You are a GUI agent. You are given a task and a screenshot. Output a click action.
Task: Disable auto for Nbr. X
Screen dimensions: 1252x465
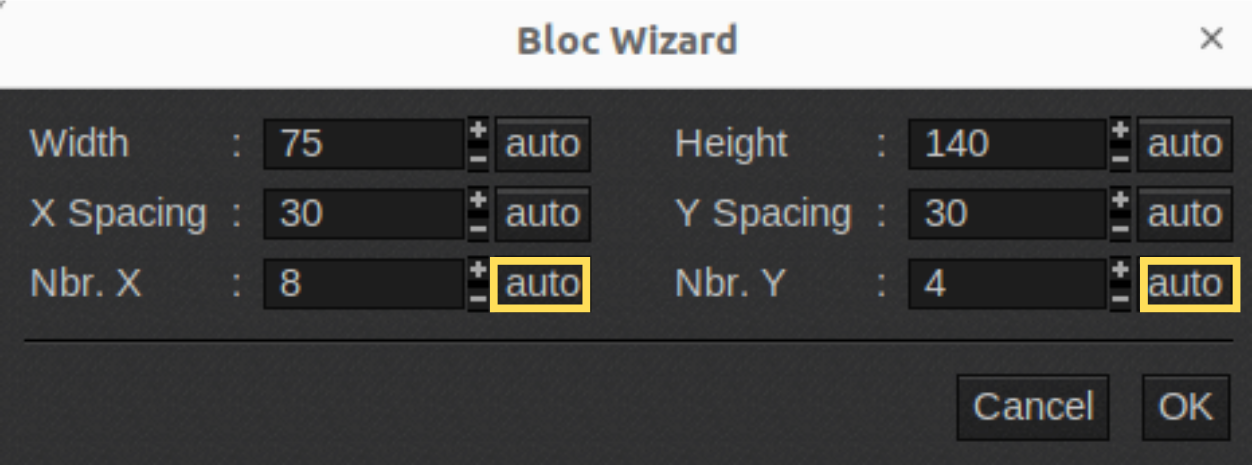542,284
